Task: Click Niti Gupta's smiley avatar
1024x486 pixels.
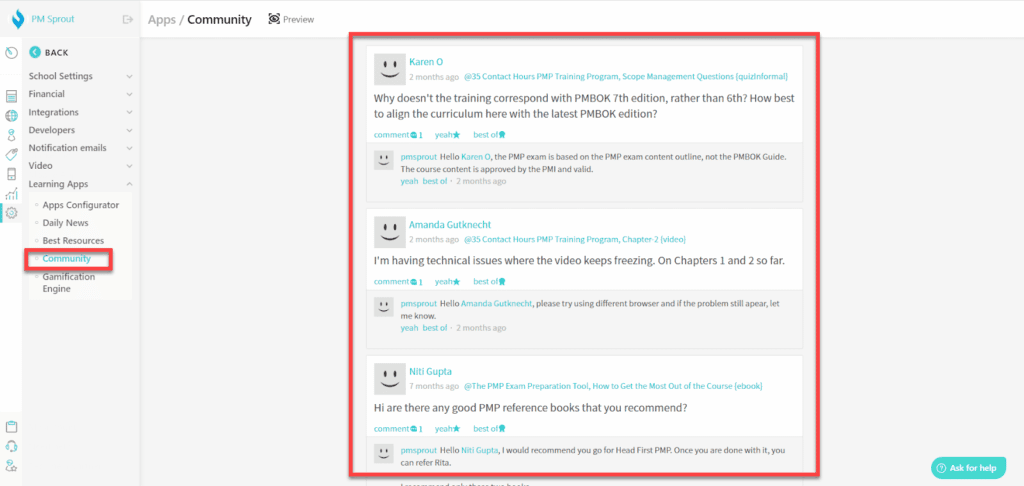Action: tap(390, 379)
